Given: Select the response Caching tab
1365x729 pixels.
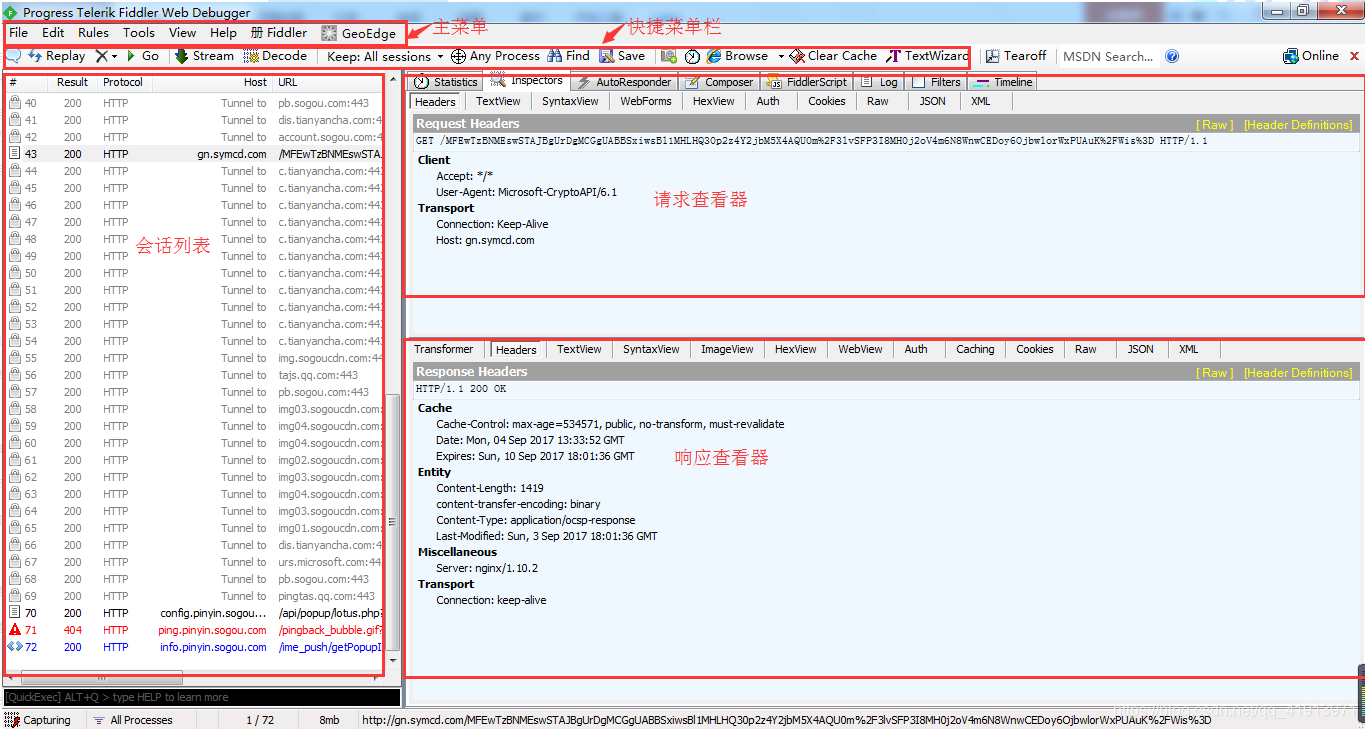Looking at the screenshot, I should [x=975, y=349].
